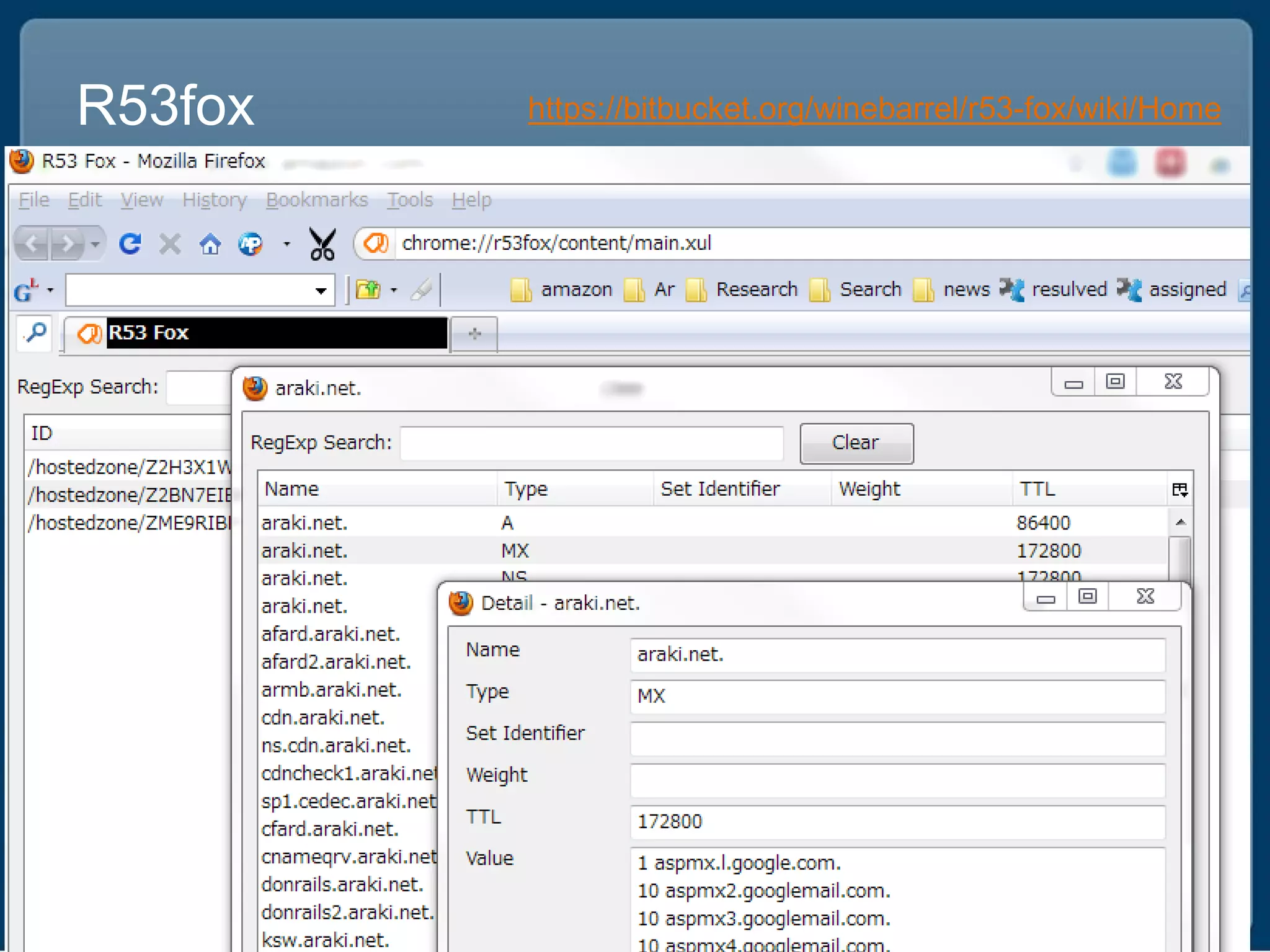
Task: Open a new tab with plus button
Action: coord(474,334)
